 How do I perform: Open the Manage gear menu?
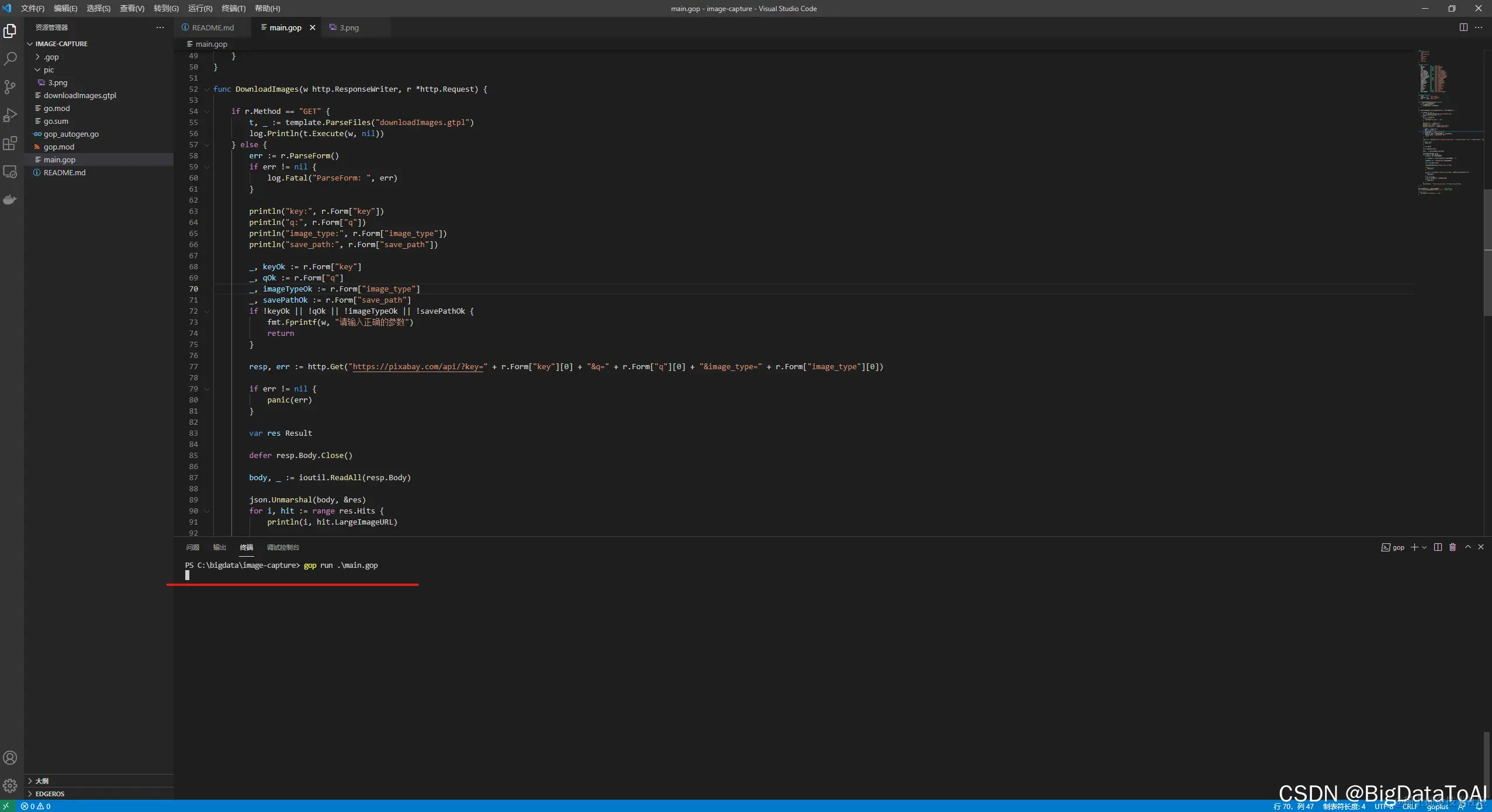(x=10, y=786)
